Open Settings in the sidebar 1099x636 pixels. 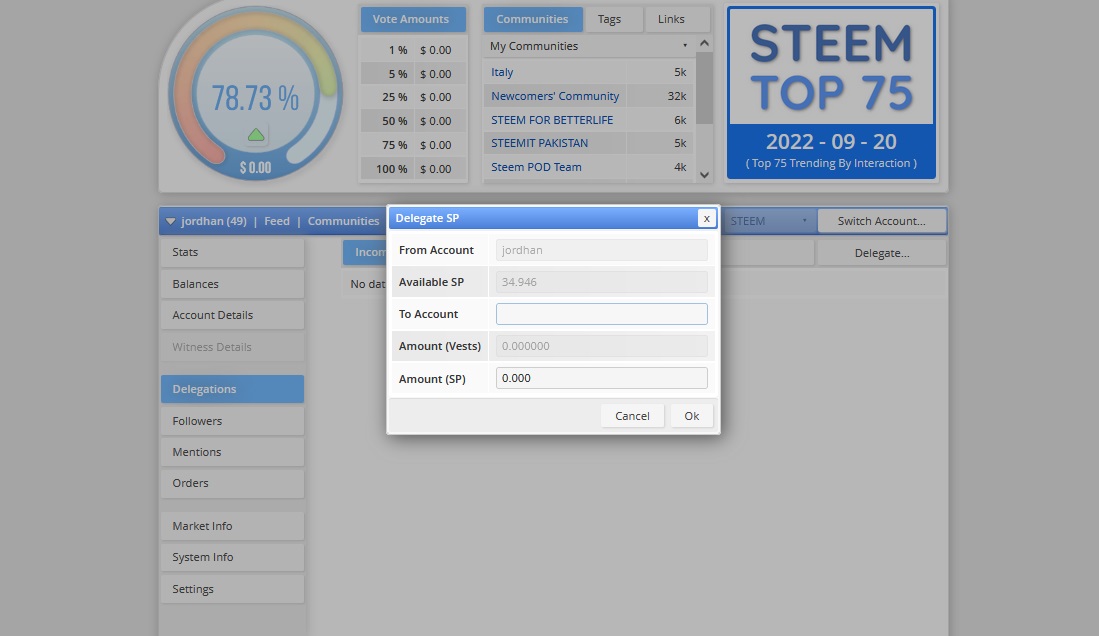(x=232, y=589)
